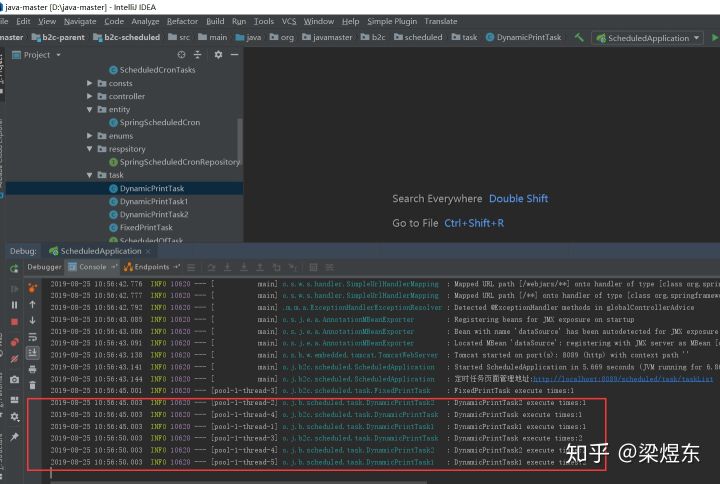The width and height of the screenshot is (720, 484).
Task: Click the Force Step Into icon
Action: [244, 267]
